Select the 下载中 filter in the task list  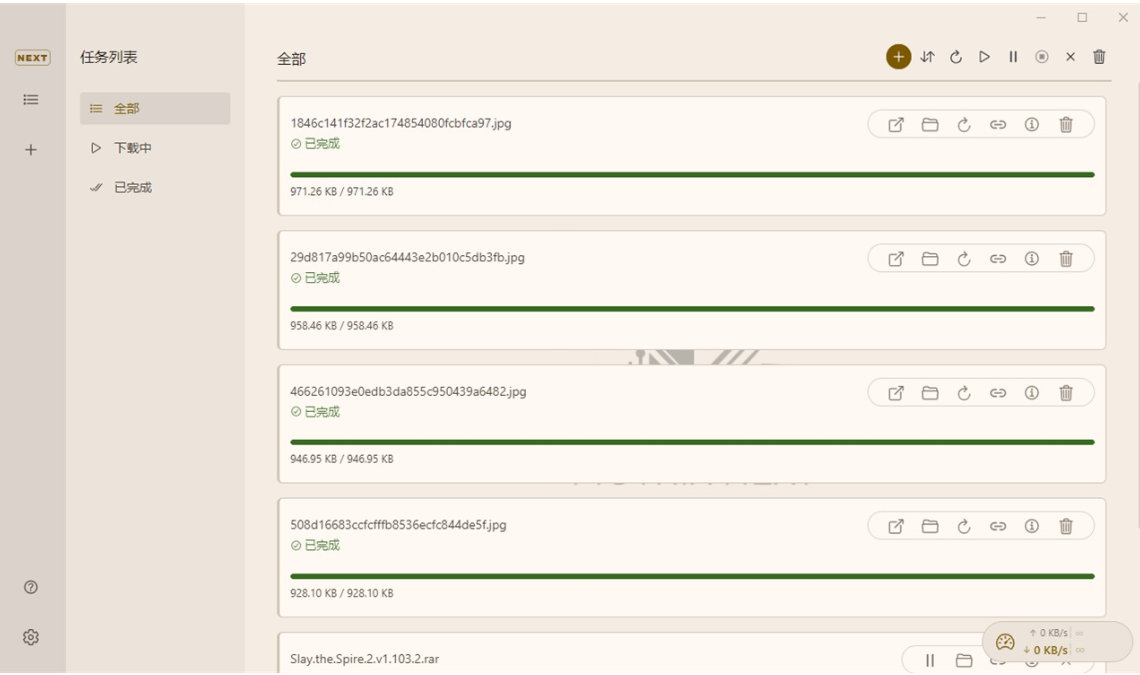pyautogui.click(x=155, y=148)
